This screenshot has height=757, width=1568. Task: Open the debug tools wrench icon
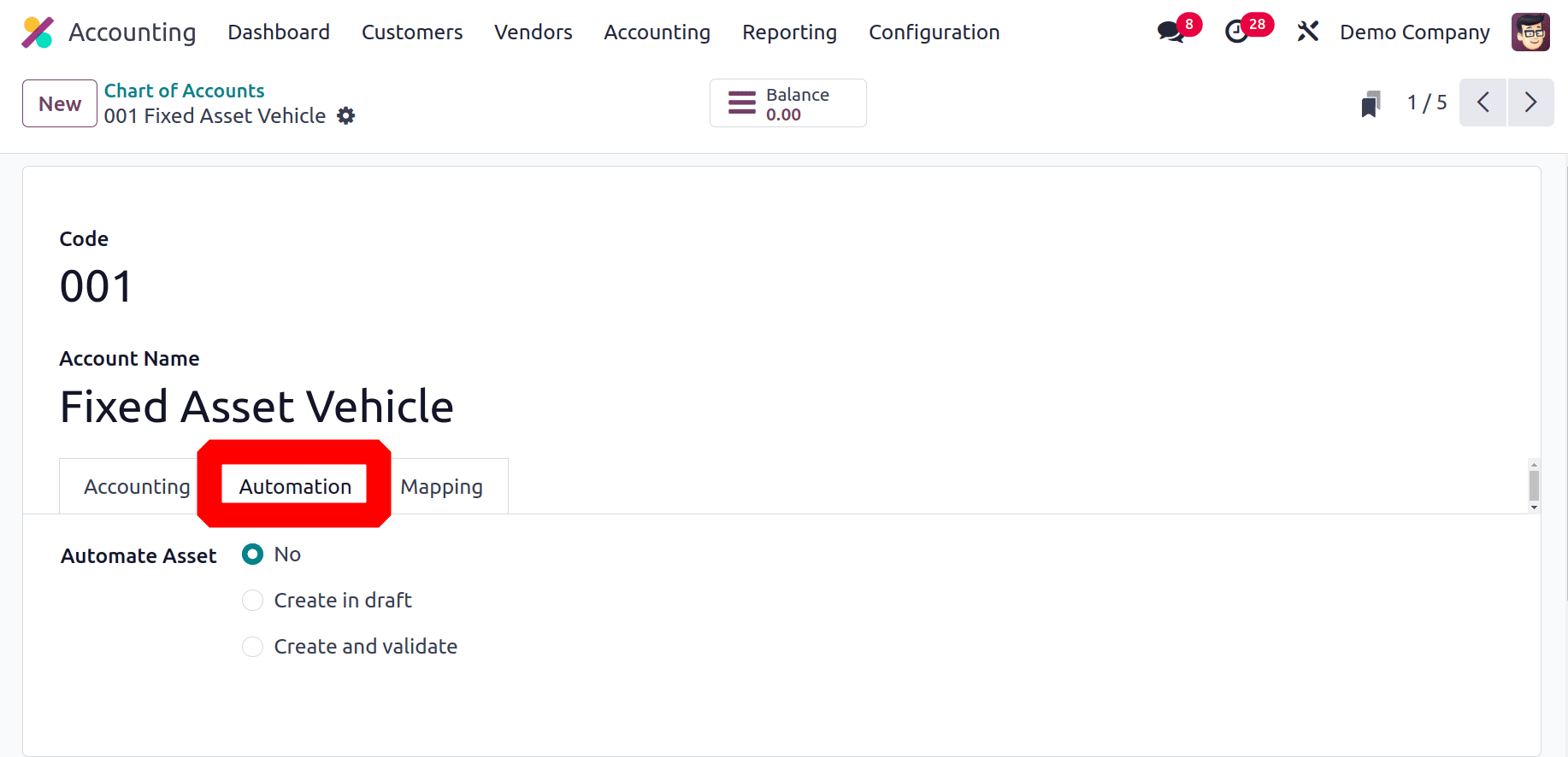[x=1307, y=32]
